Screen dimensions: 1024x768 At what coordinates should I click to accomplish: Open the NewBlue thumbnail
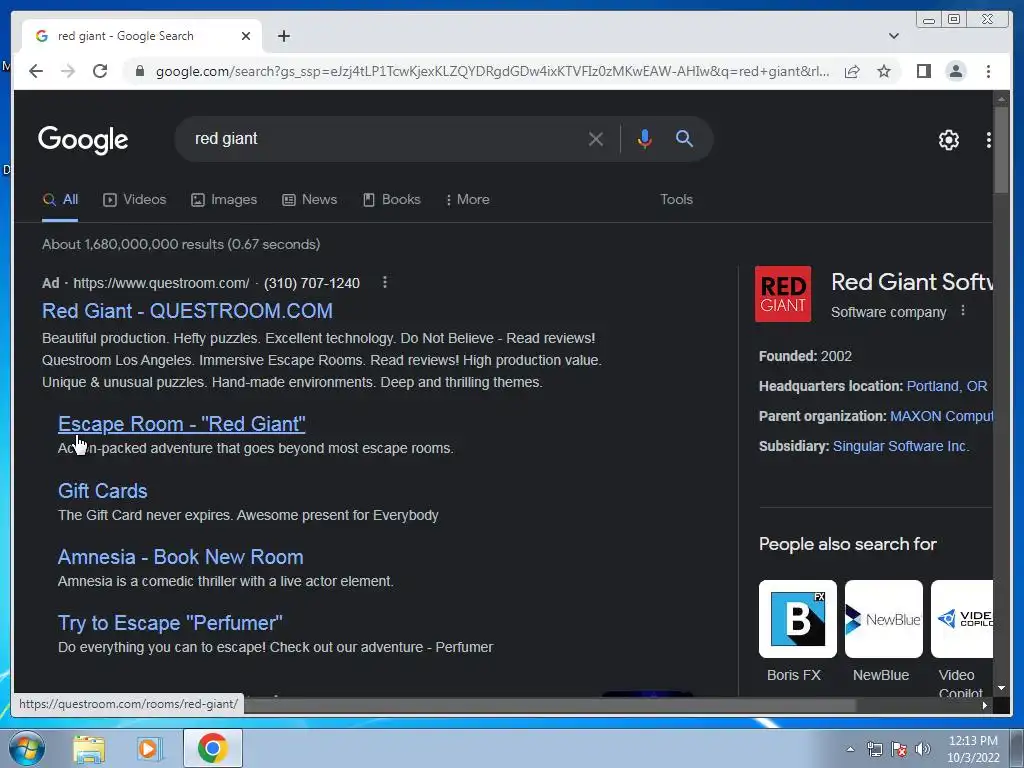(884, 619)
